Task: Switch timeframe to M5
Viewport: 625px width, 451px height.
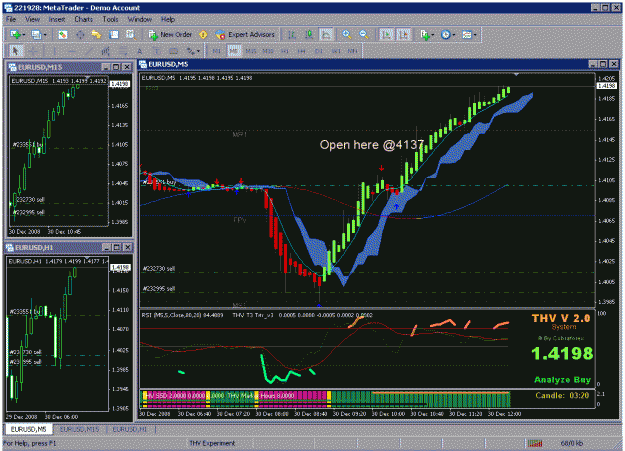Action: (x=234, y=51)
